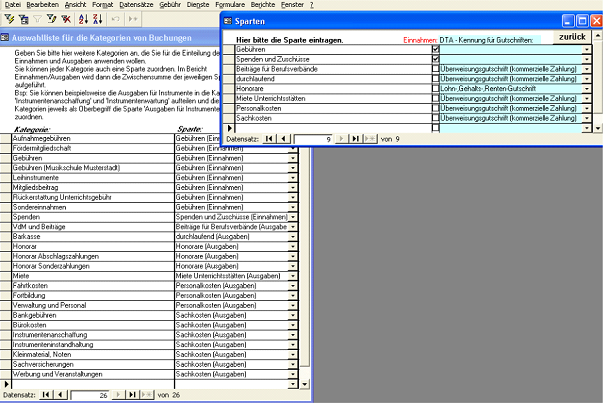Expand DTA-Kennung dropdown for Personalkosten
The height and width of the screenshot is (404, 604).
pos(587,109)
